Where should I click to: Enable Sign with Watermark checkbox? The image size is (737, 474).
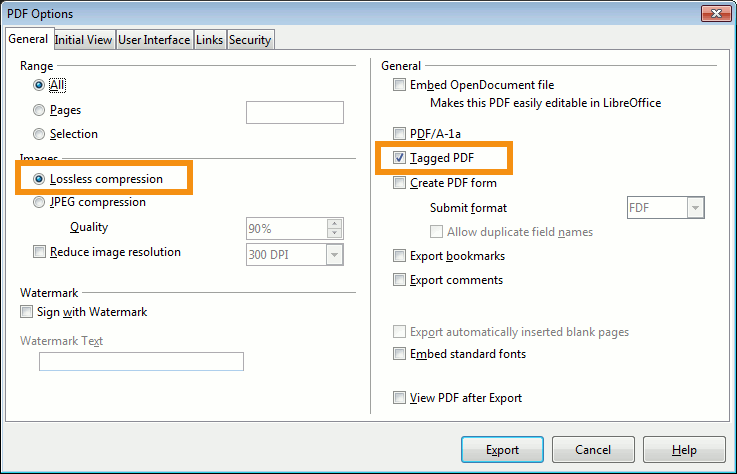(x=27, y=312)
